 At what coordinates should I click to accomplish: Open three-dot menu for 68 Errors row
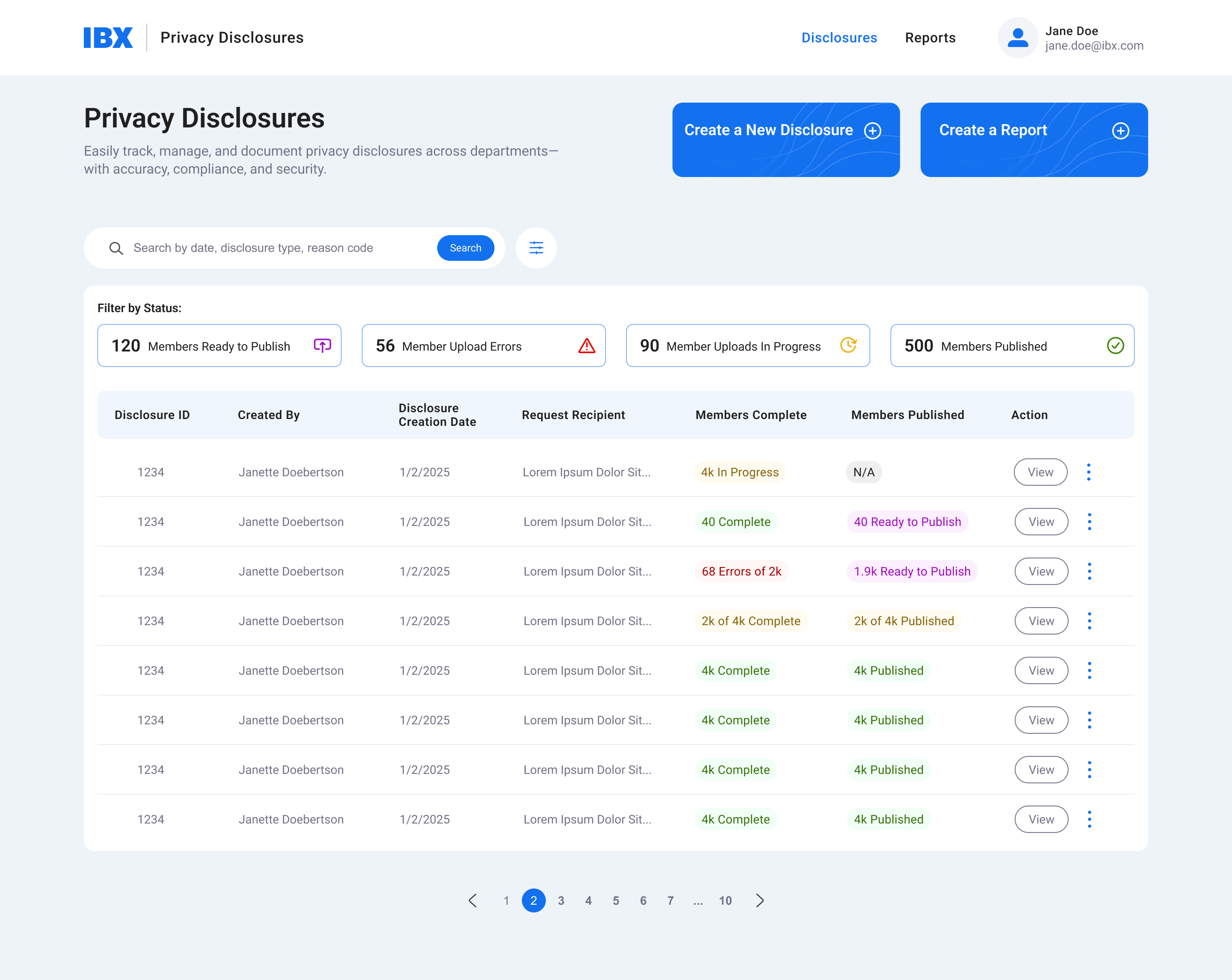(x=1089, y=571)
